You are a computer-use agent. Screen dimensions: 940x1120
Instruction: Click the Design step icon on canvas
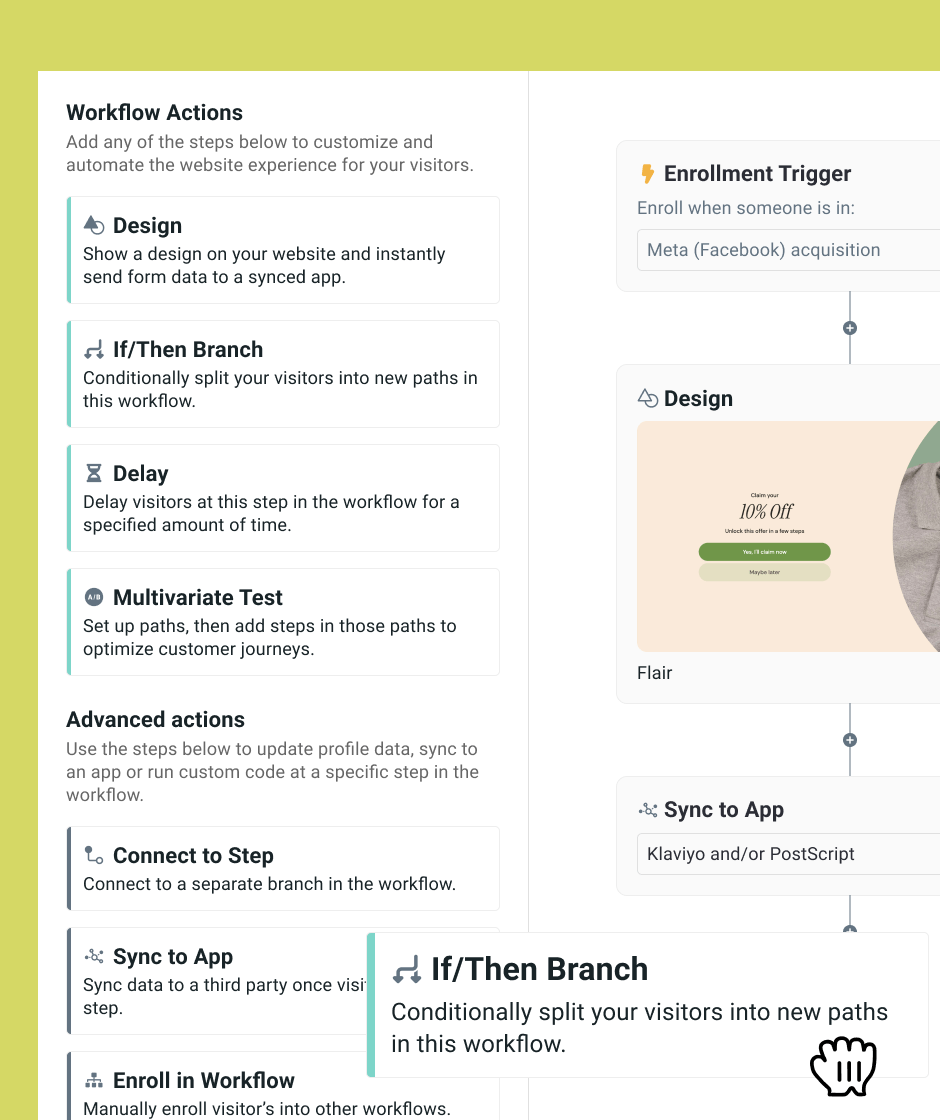(x=648, y=399)
